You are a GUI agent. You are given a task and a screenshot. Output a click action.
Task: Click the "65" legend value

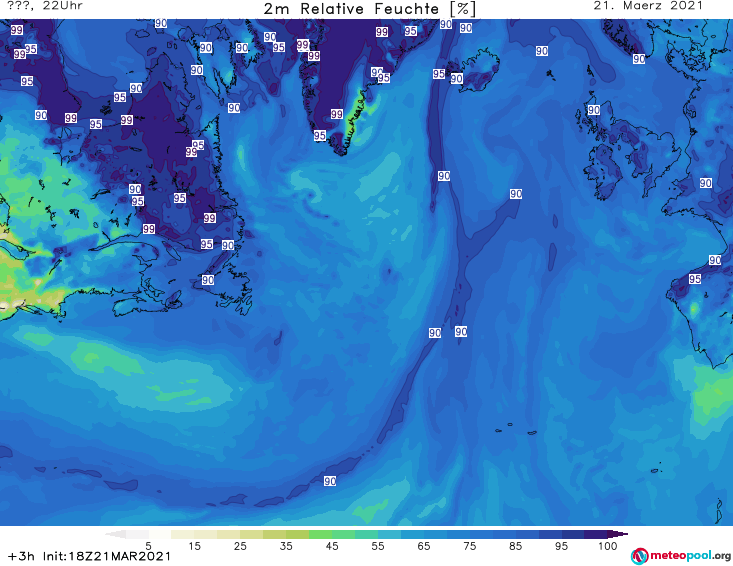424,545
